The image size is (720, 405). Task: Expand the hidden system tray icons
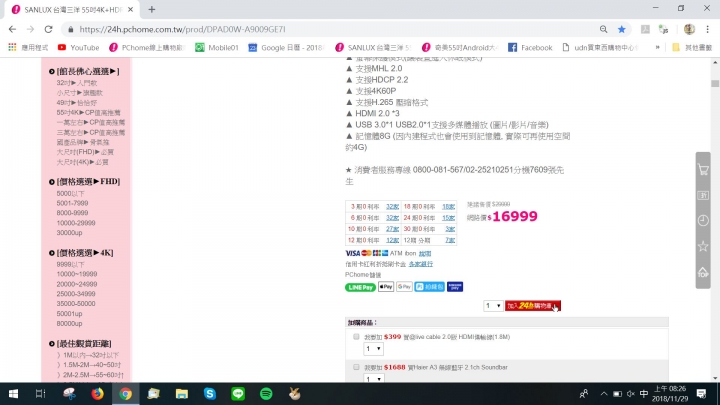click(x=604, y=394)
